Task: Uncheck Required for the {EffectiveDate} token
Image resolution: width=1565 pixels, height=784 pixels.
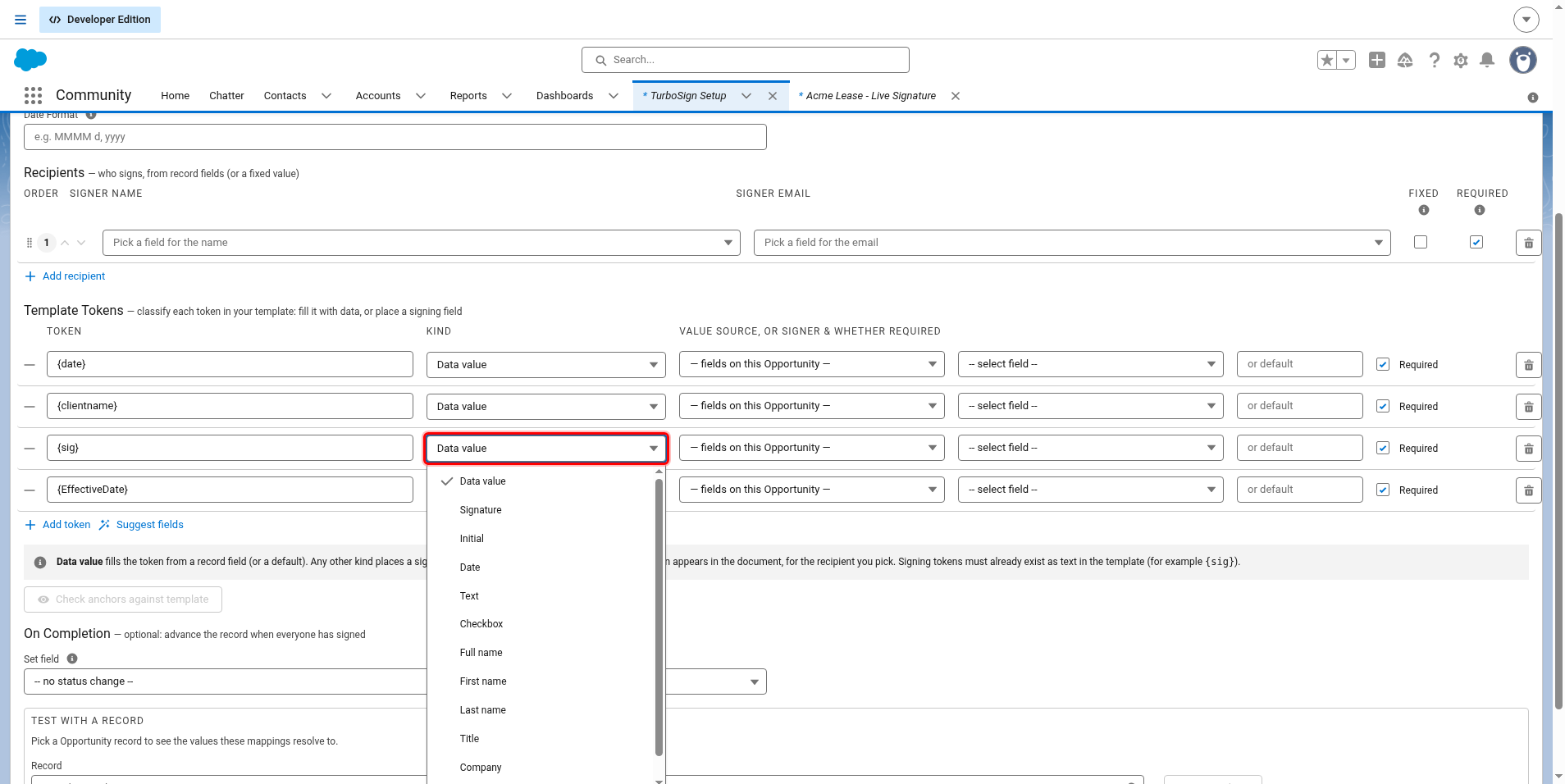Action: [1383, 490]
